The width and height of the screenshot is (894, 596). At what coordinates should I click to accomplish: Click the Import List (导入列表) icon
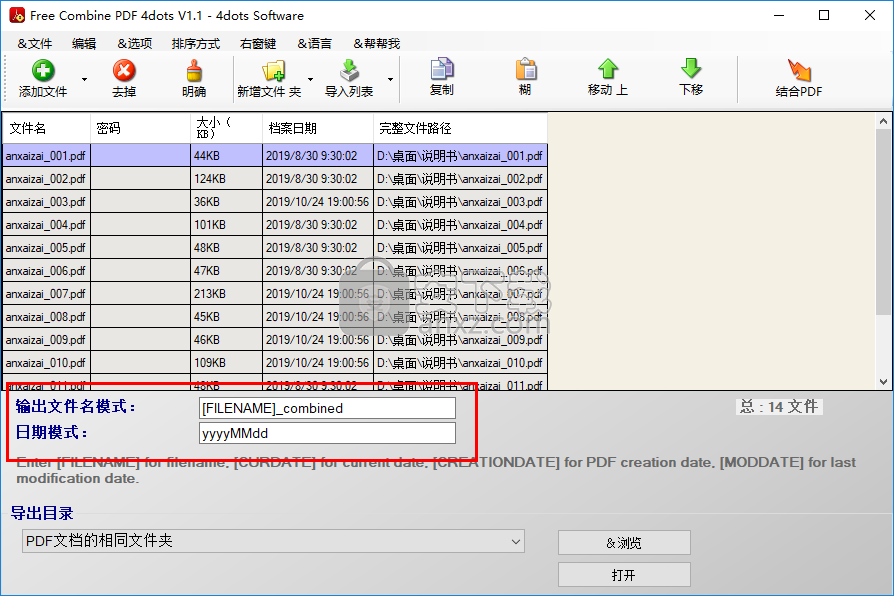(x=349, y=71)
